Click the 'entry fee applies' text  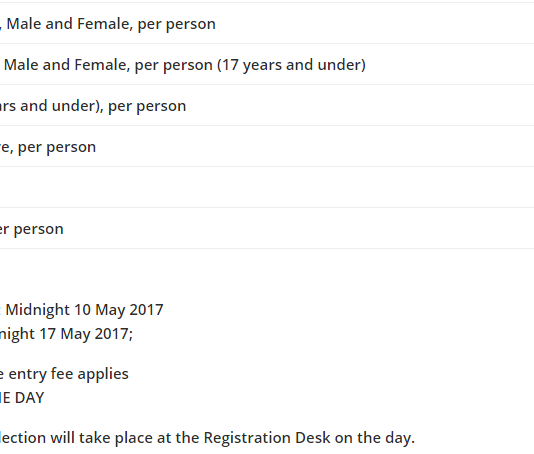click(x=68, y=374)
